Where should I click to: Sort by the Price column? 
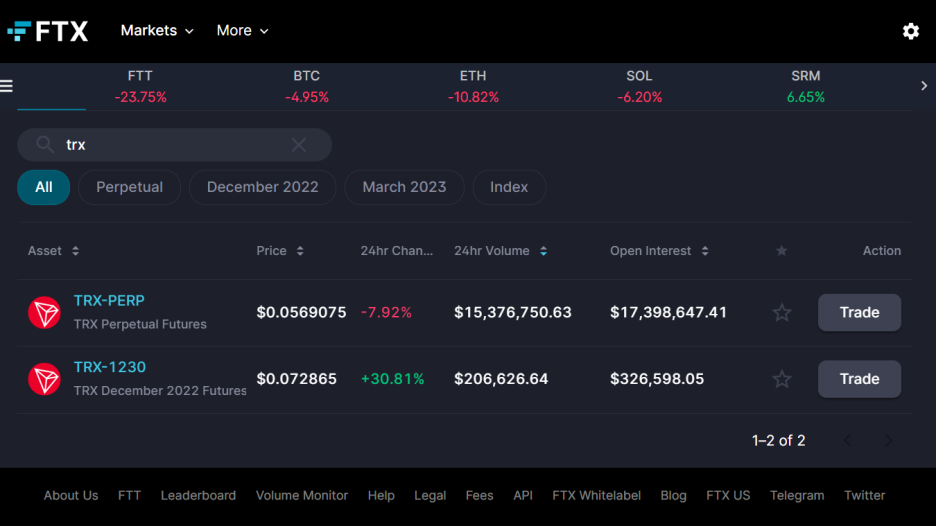(280, 251)
